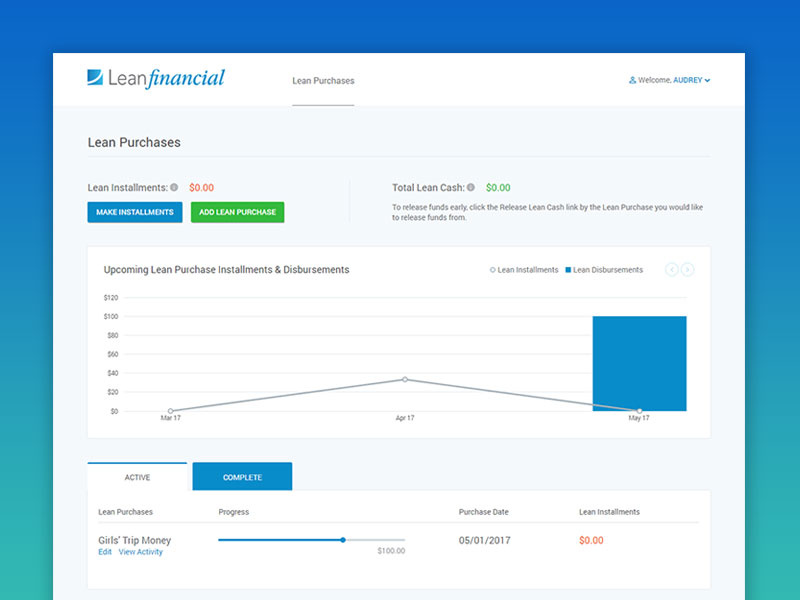800x600 pixels.
Task: Click the user profile icon beside Welcome
Action: click(x=632, y=80)
